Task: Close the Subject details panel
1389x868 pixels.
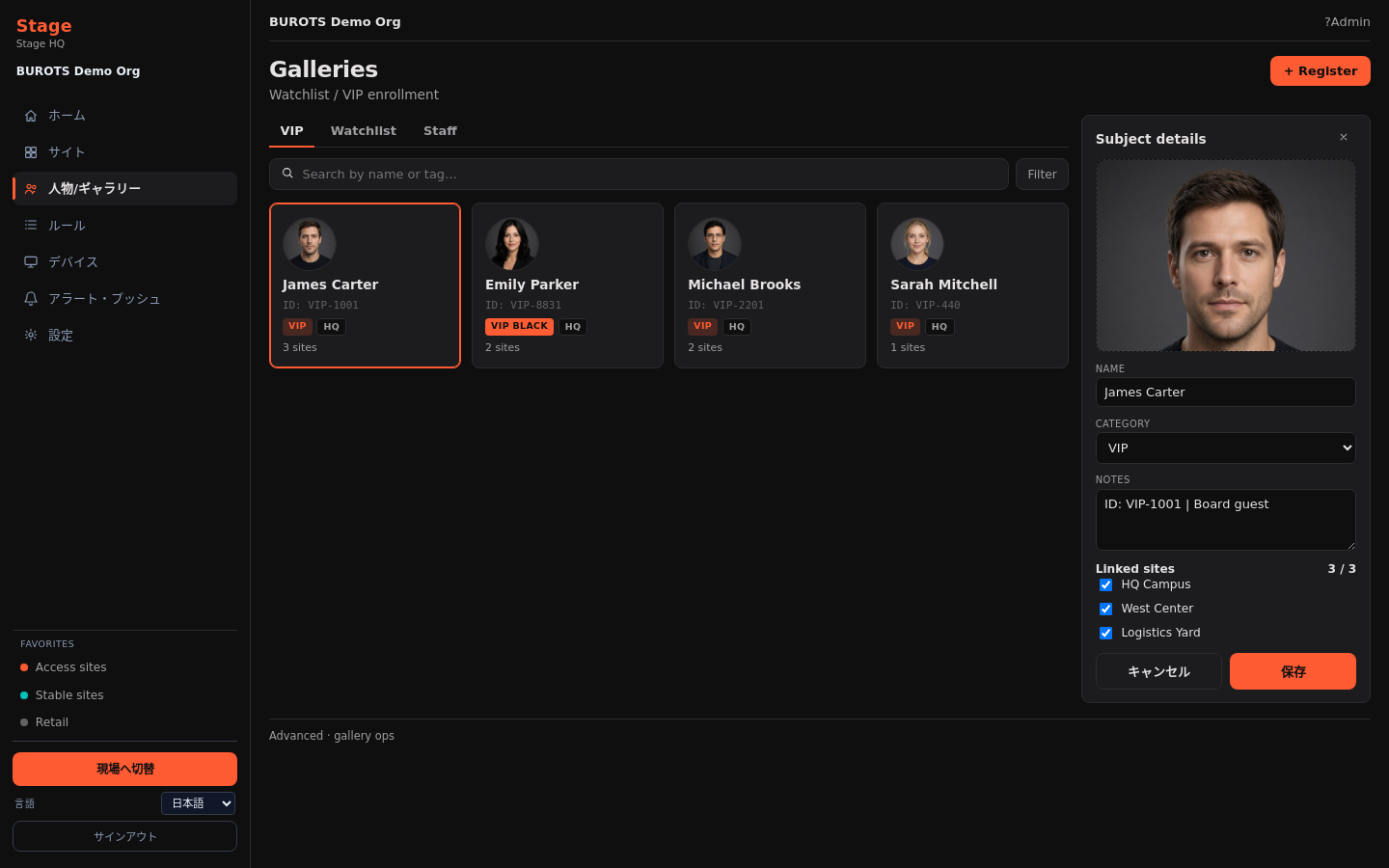Action: [x=1344, y=138]
